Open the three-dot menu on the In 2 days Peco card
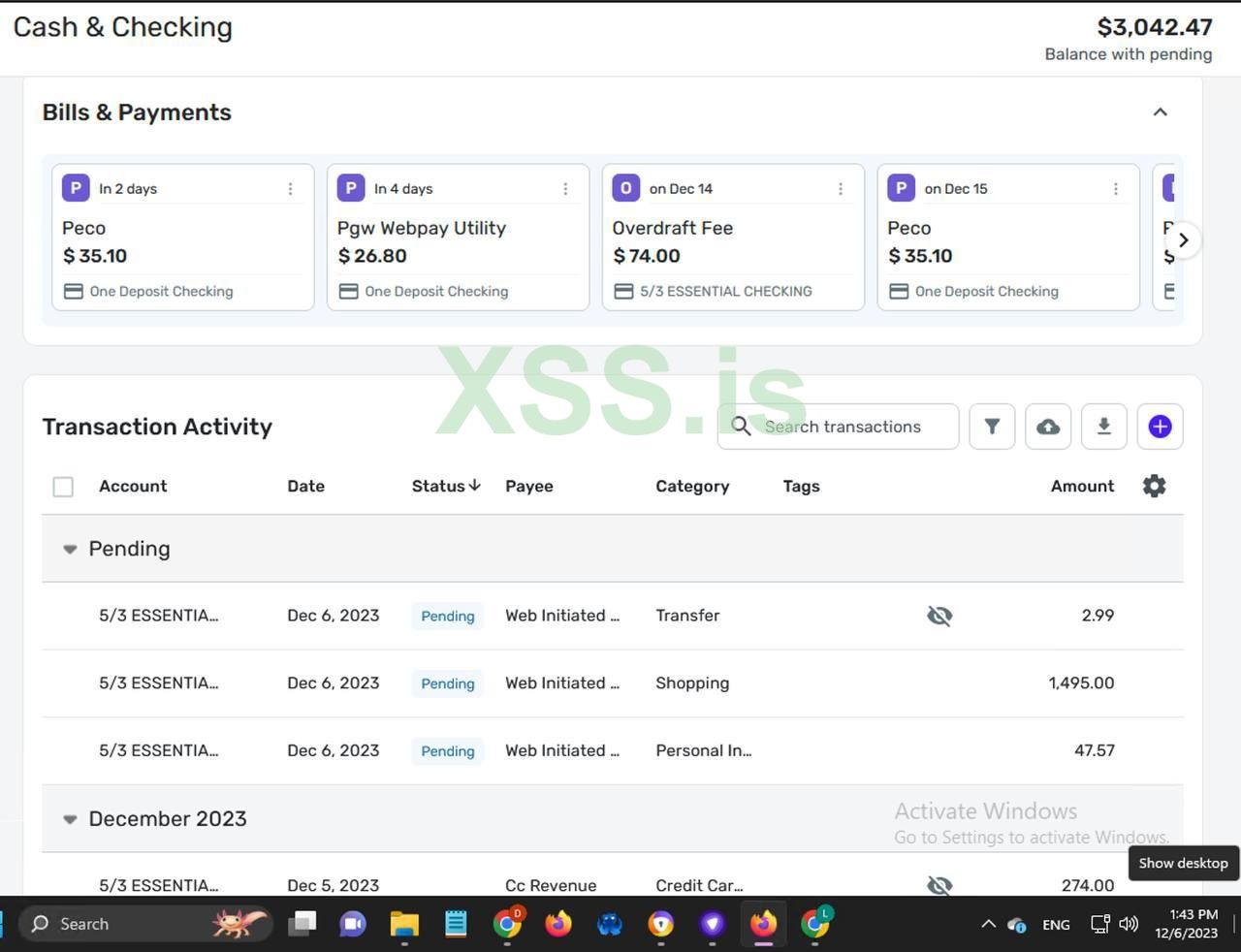Image resolution: width=1241 pixels, height=952 pixels. click(290, 189)
